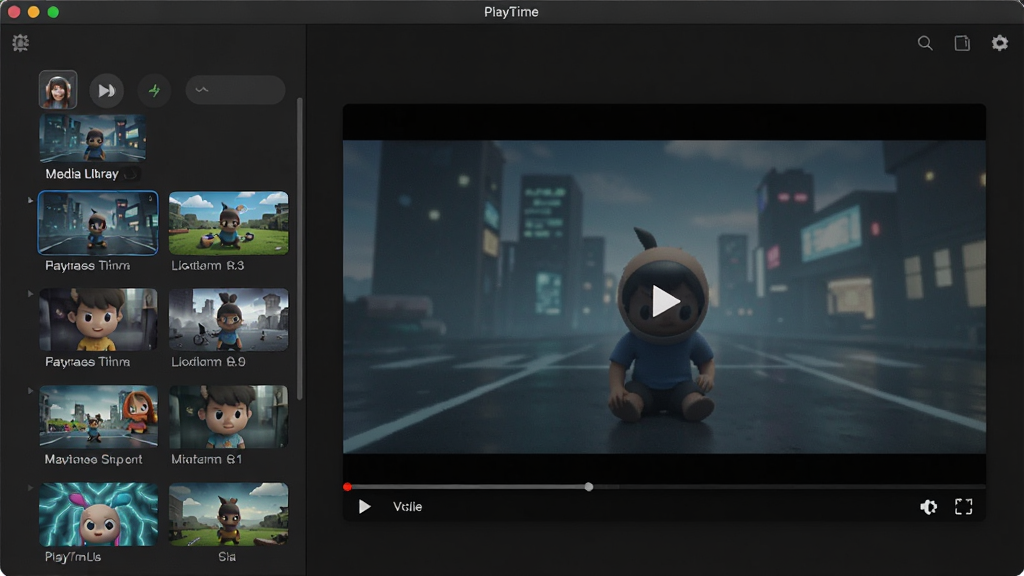Click the sidebar's vertical scrollbar

tap(300, 248)
